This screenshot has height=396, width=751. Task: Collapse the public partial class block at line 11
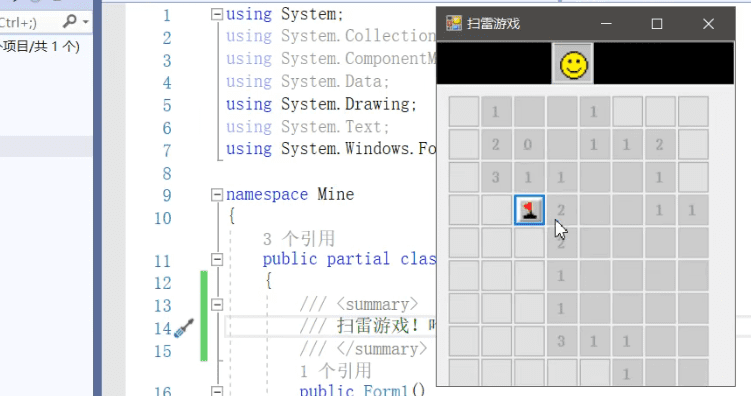[x=217, y=260]
